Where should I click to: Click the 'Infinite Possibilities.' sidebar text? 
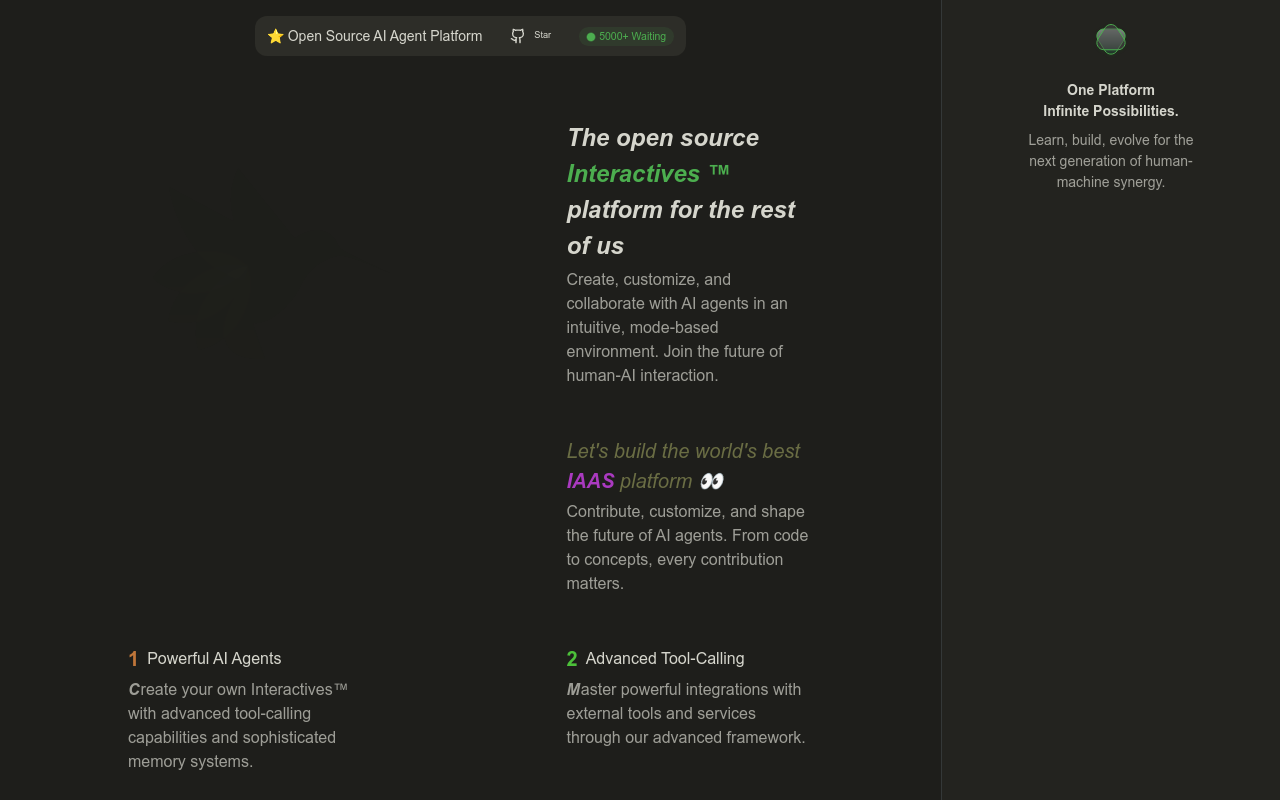click(1111, 111)
